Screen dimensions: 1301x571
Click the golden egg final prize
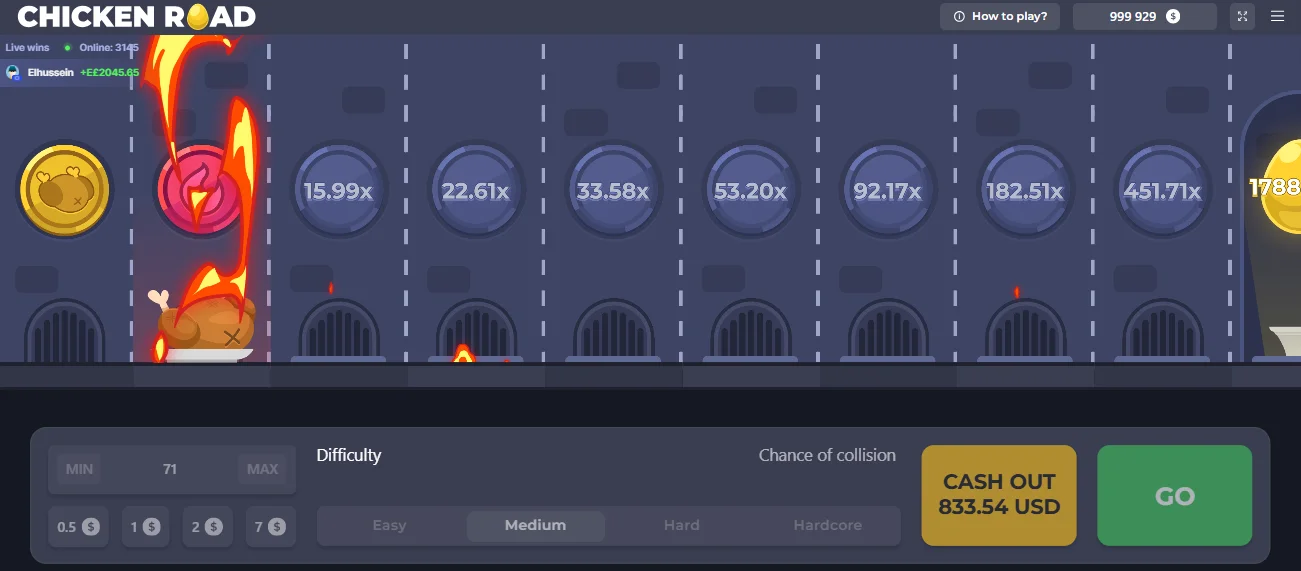tap(1279, 187)
